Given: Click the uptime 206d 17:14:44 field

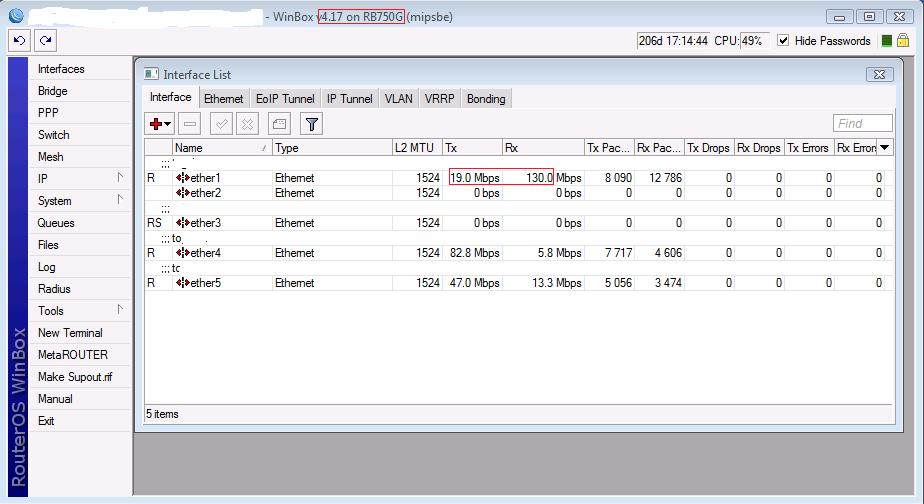Looking at the screenshot, I should click(x=673, y=41).
